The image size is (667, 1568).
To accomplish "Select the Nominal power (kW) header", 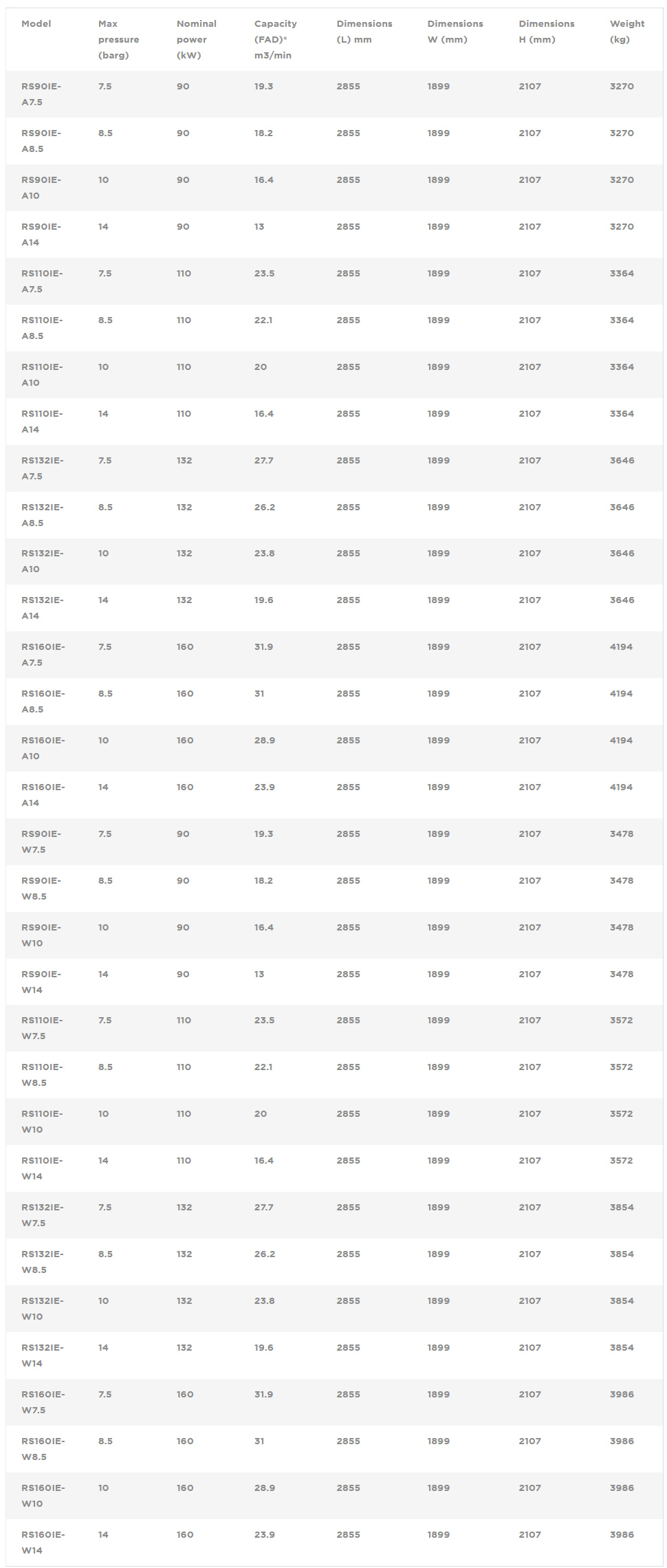I will click(x=197, y=39).
